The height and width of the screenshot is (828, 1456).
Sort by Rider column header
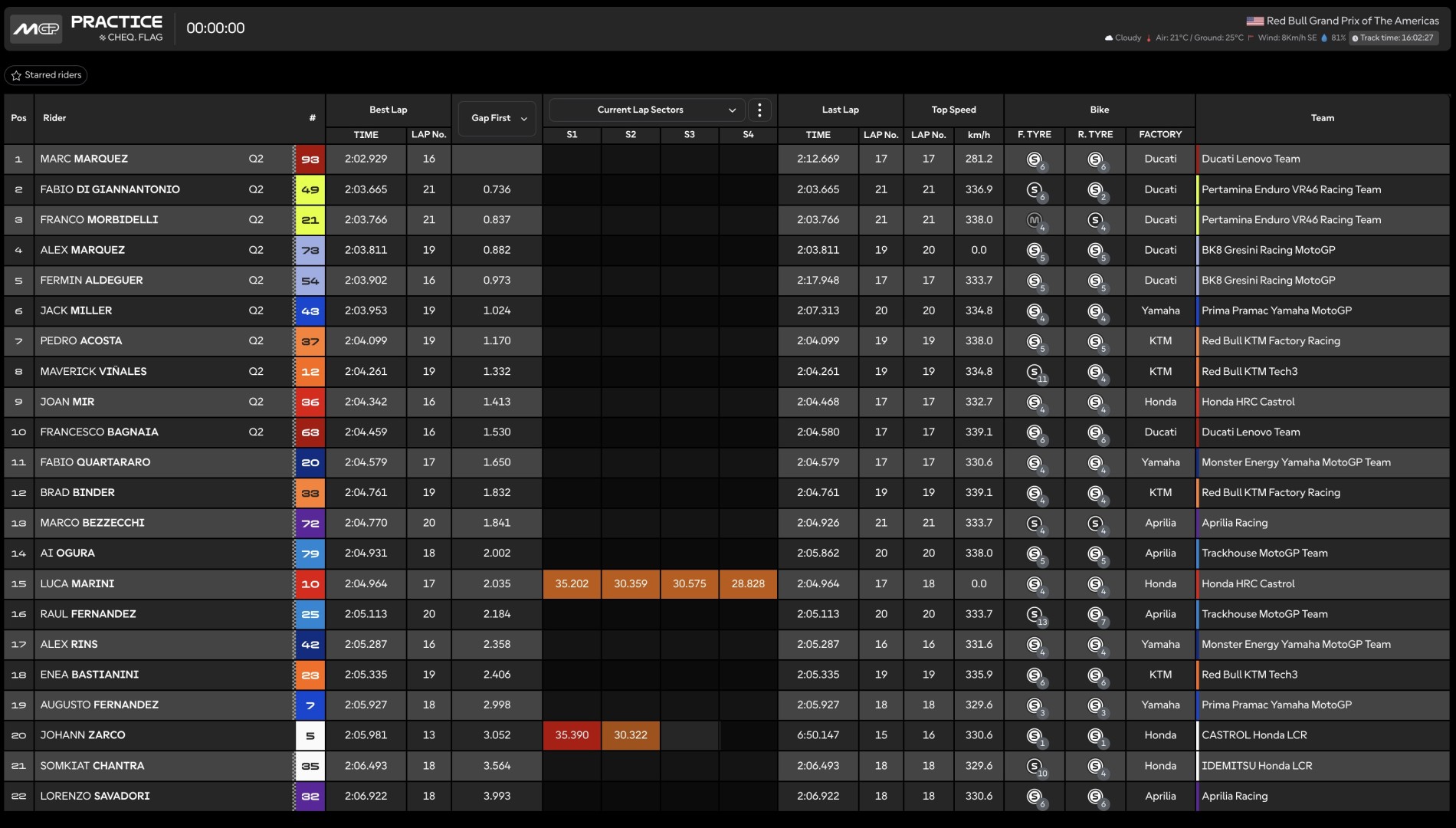tap(54, 118)
